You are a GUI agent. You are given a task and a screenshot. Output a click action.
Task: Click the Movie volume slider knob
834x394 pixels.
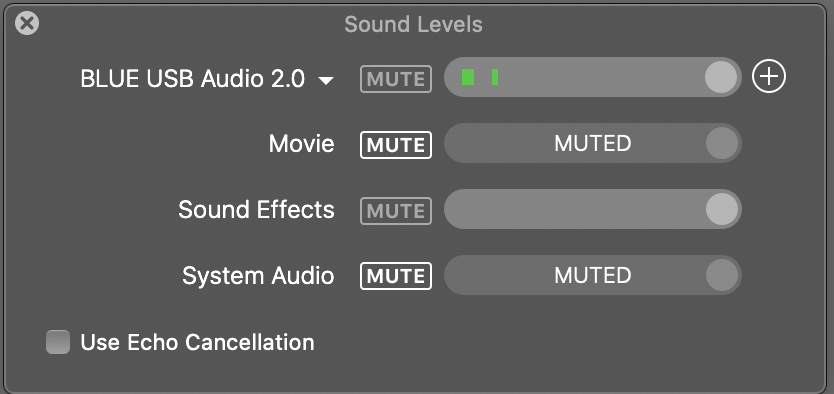[x=722, y=143]
